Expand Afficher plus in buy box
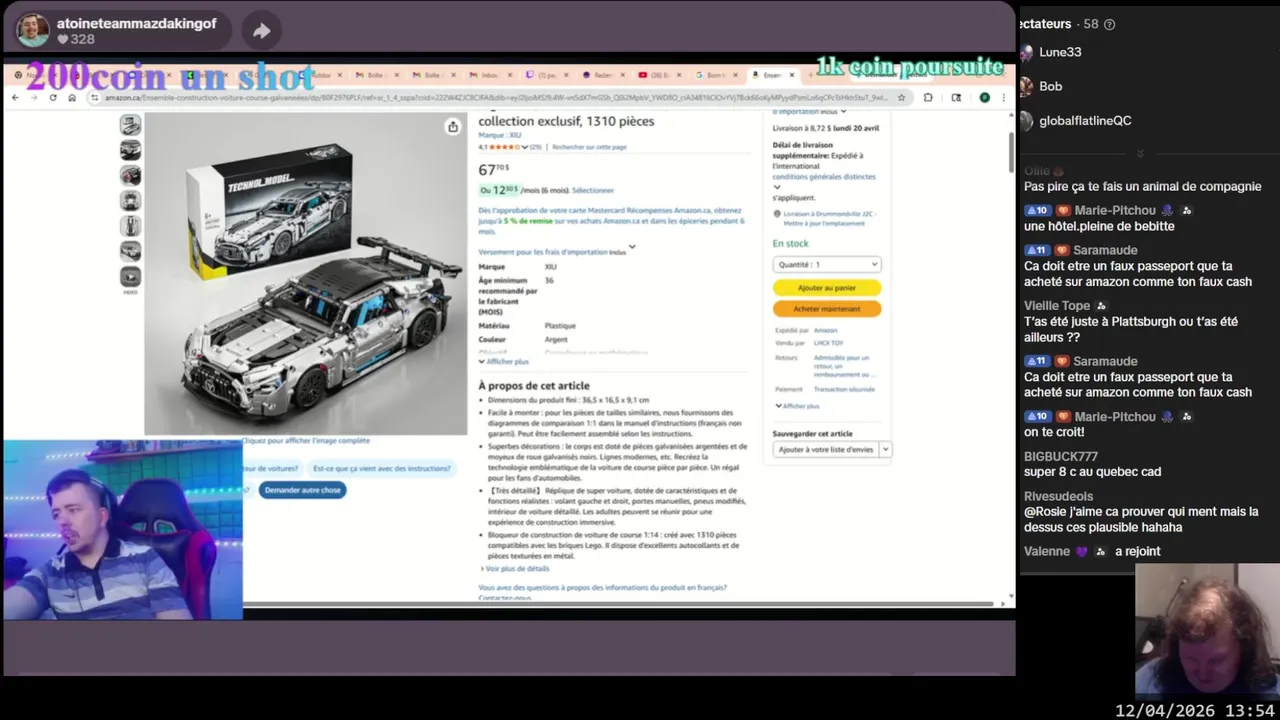Viewport: 1280px width, 720px height. [797, 406]
